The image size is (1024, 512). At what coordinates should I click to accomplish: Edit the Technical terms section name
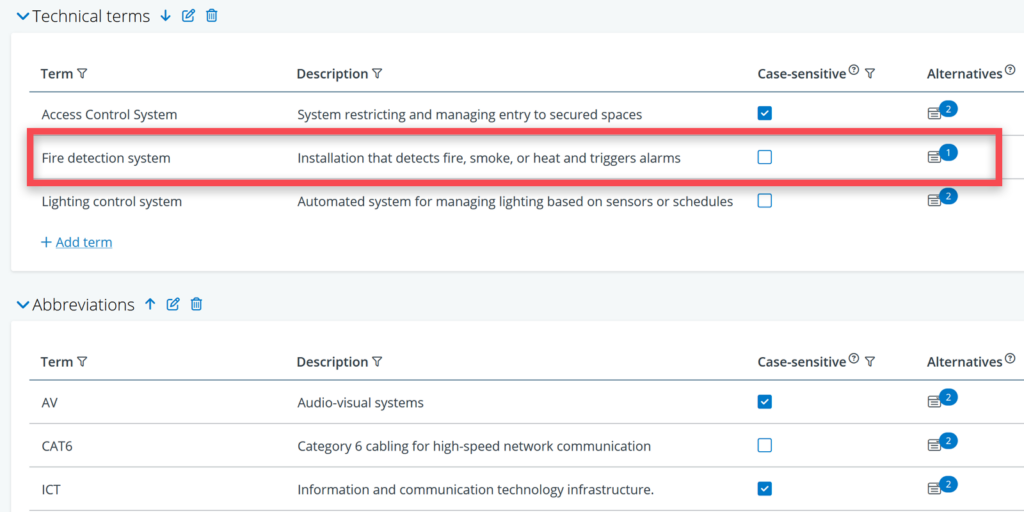[x=188, y=16]
